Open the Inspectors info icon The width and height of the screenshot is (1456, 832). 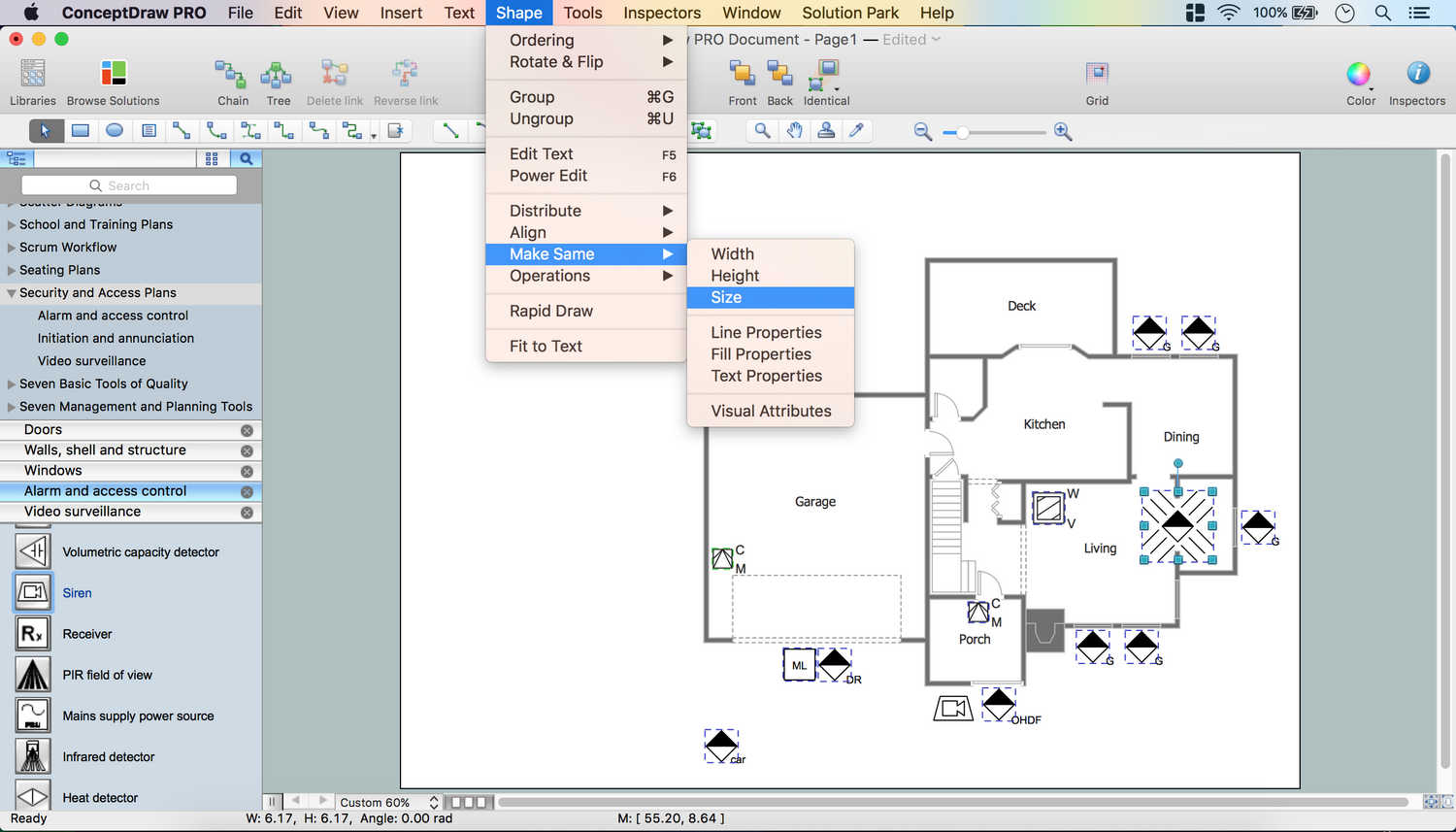(1417, 75)
